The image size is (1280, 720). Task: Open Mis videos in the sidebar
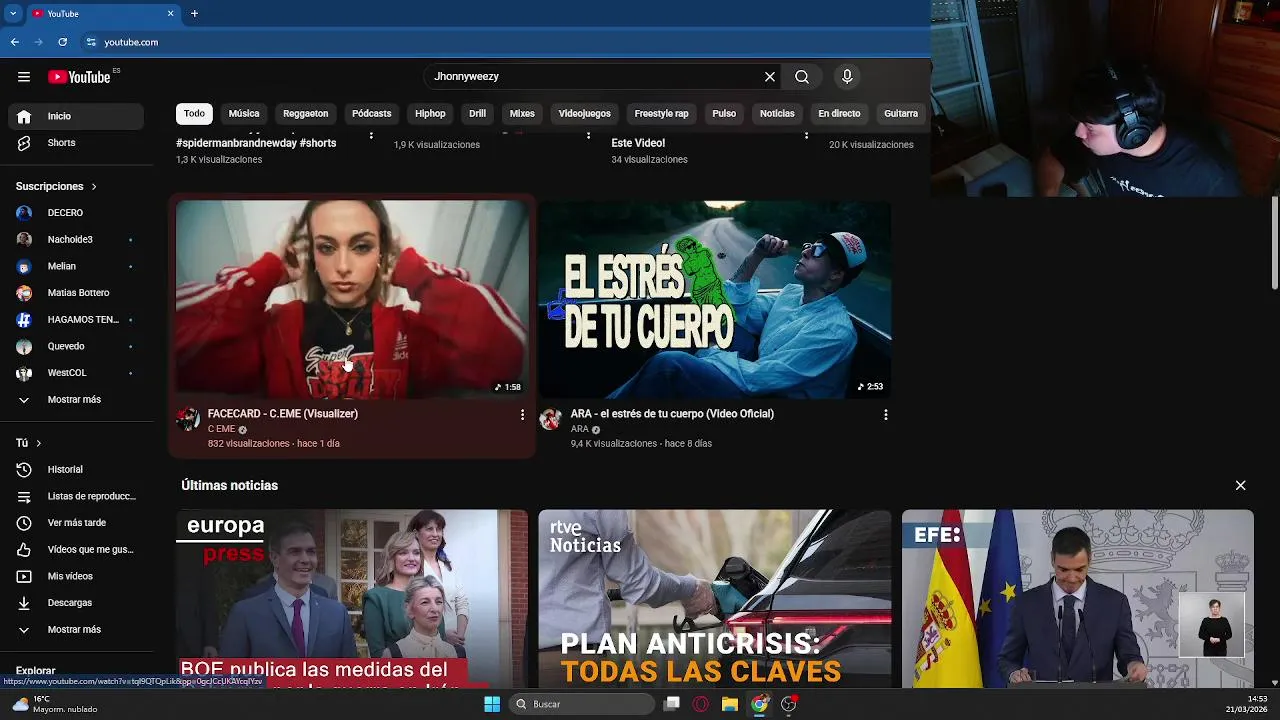pyautogui.click(x=76, y=576)
